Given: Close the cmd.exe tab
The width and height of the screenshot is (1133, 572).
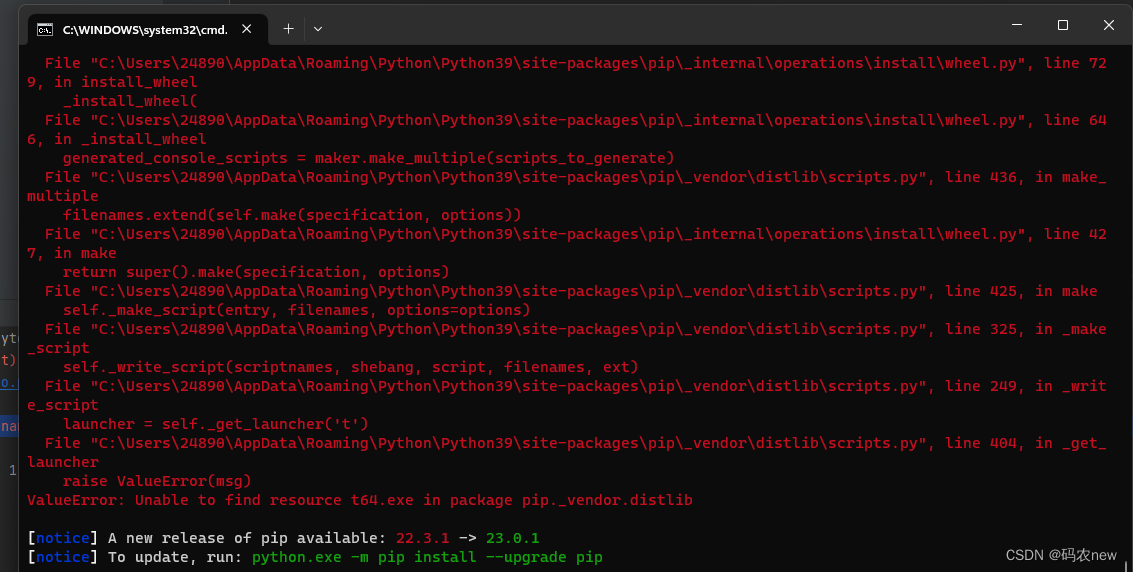Looking at the screenshot, I should tap(246, 29).
